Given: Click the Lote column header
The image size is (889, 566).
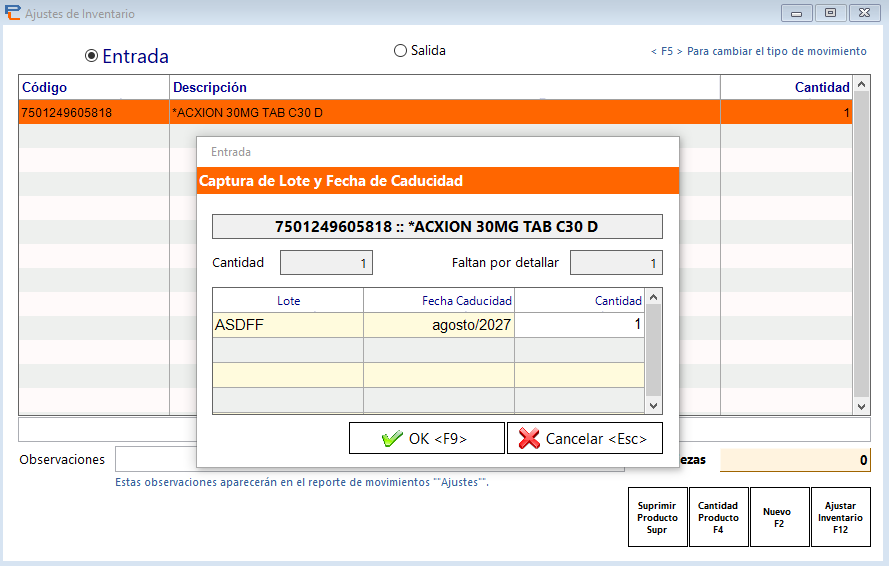Looking at the screenshot, I should pos(288,301).
